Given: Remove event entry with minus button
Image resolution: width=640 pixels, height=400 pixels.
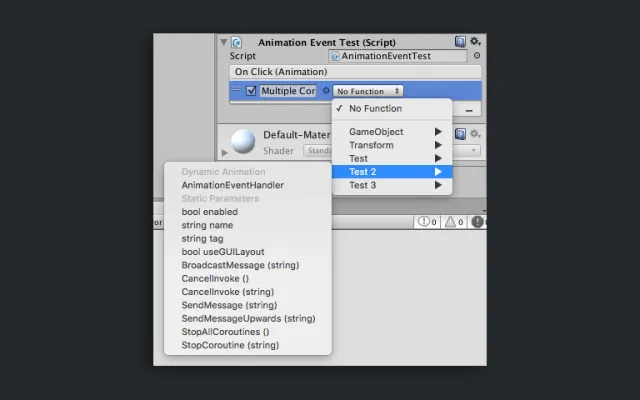Looking at the screenshot, I should [x=469, y=110].
